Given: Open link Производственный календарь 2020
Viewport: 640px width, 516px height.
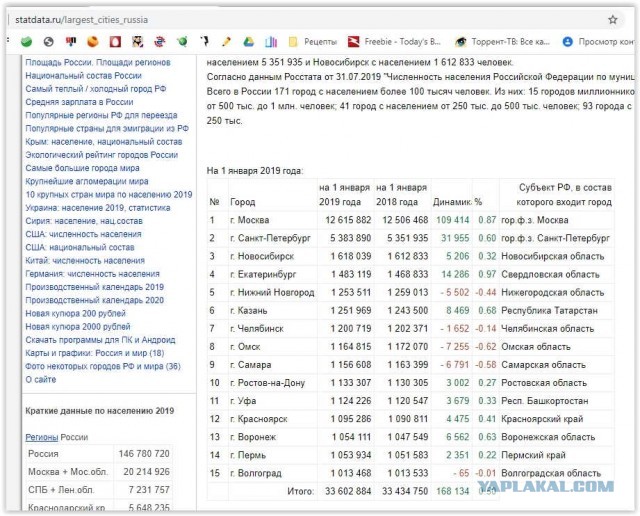Looking at the screenshot, I should 95,300.
